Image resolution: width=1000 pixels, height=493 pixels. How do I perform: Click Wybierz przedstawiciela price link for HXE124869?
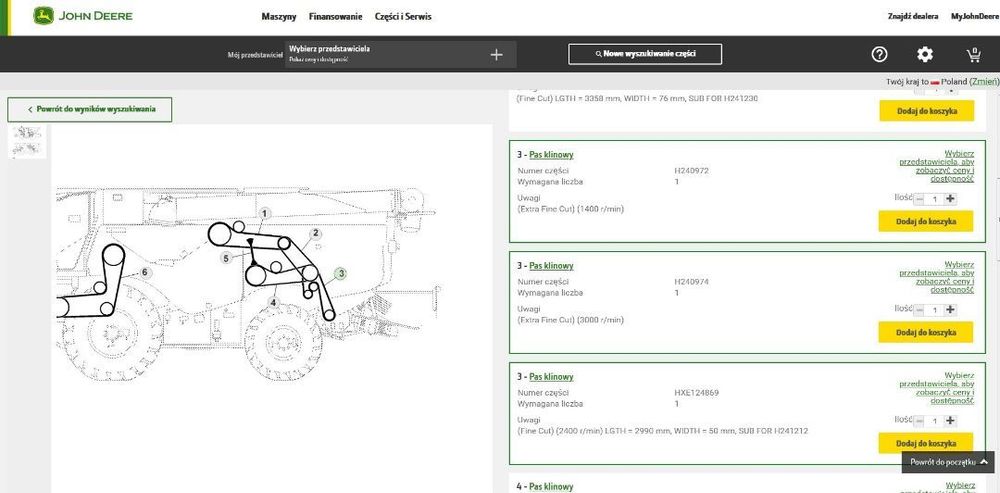coord(937,388)
